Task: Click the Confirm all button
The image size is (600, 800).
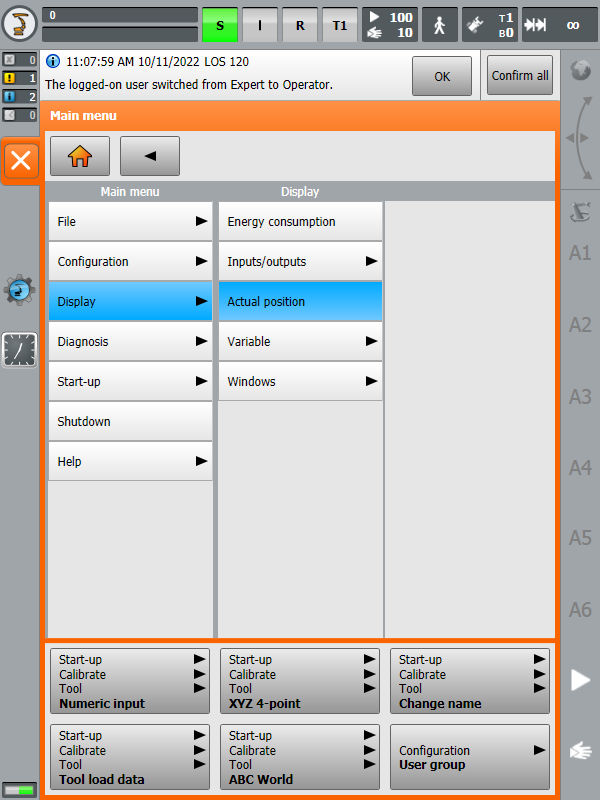Action: [520, 76]
